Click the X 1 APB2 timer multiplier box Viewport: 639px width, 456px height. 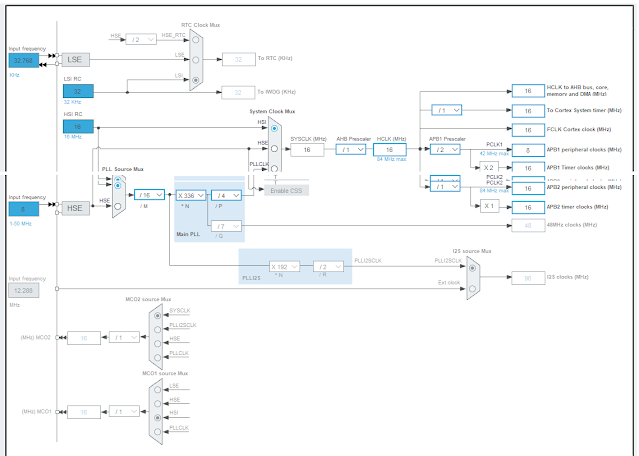pos(489,206)
